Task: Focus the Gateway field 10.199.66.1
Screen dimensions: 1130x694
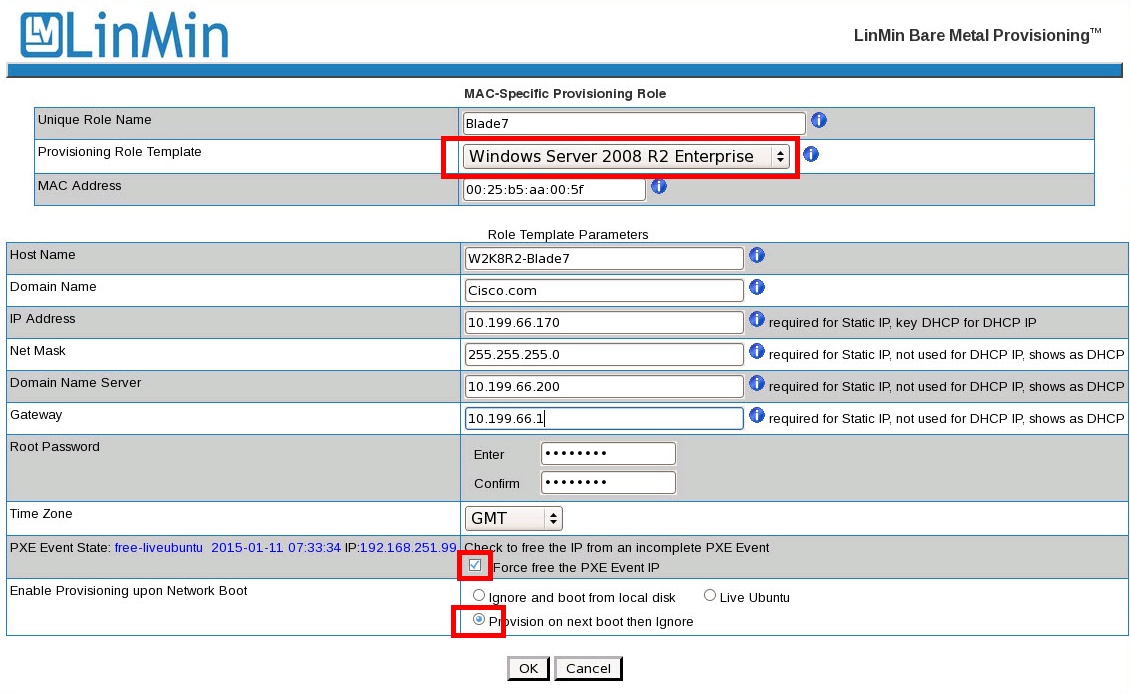Action: pyautogui.click(x=604, y=419)
